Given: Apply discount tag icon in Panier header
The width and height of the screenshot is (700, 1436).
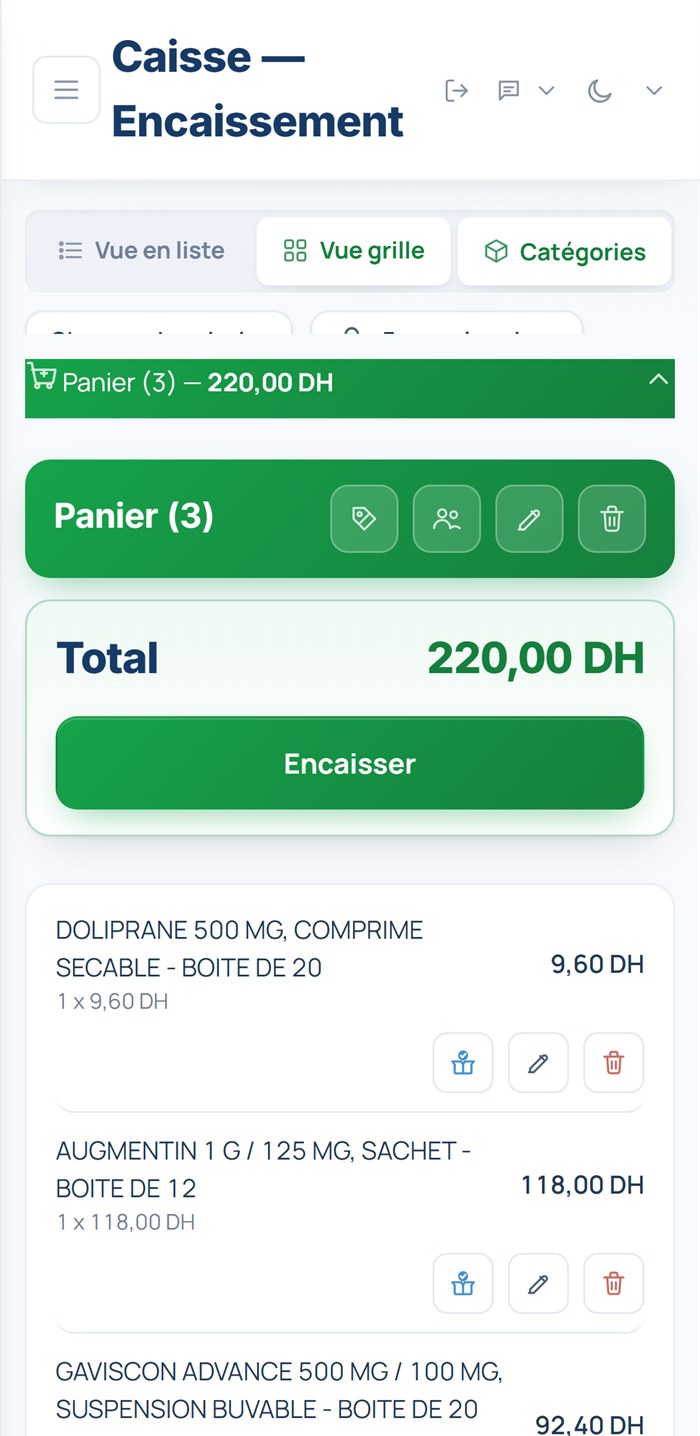Looking at the screenshot, I should tap(364, 518).
